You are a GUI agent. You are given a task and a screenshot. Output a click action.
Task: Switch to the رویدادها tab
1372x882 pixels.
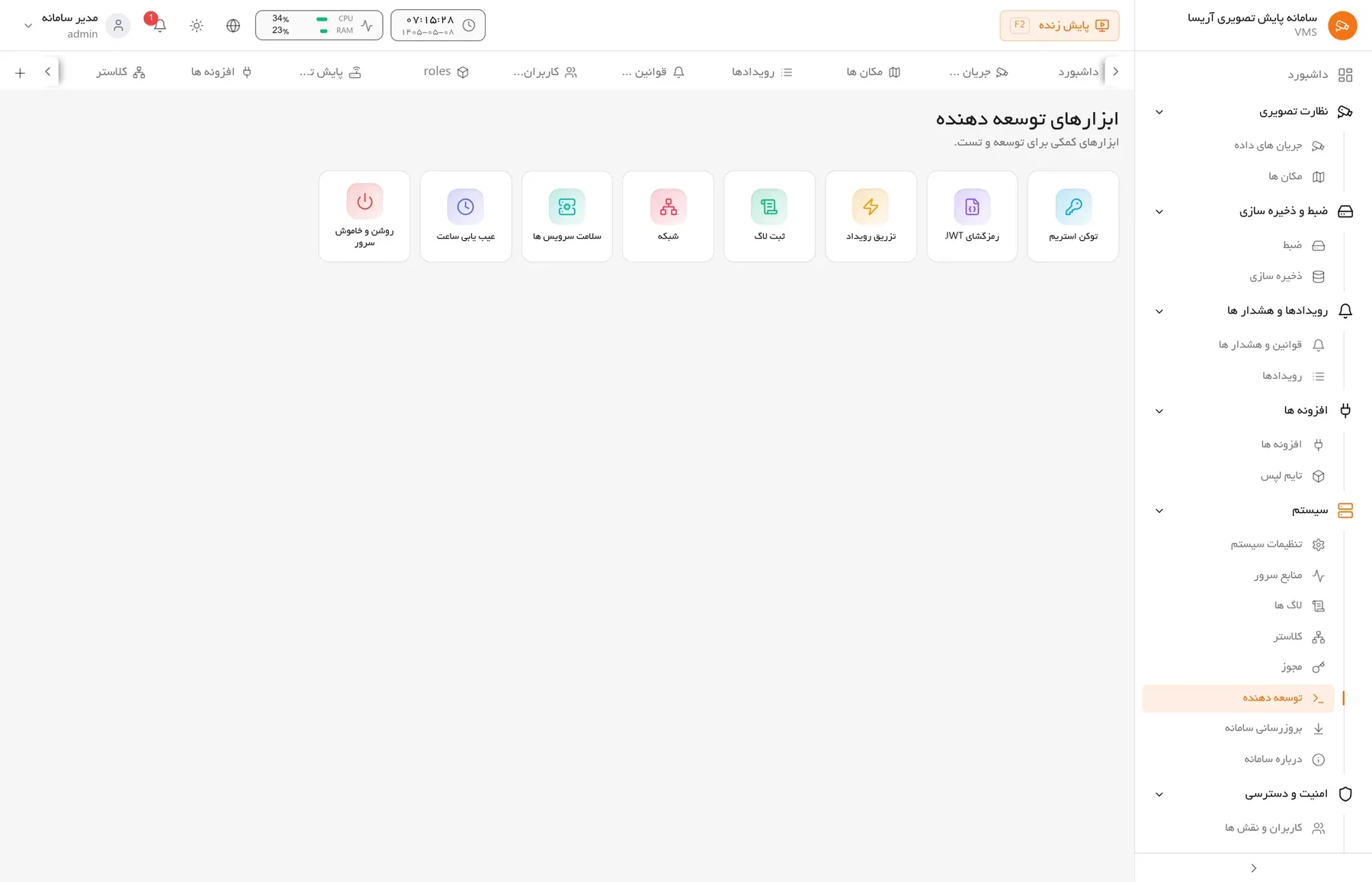pyautogui.click(x=762, y=72)
